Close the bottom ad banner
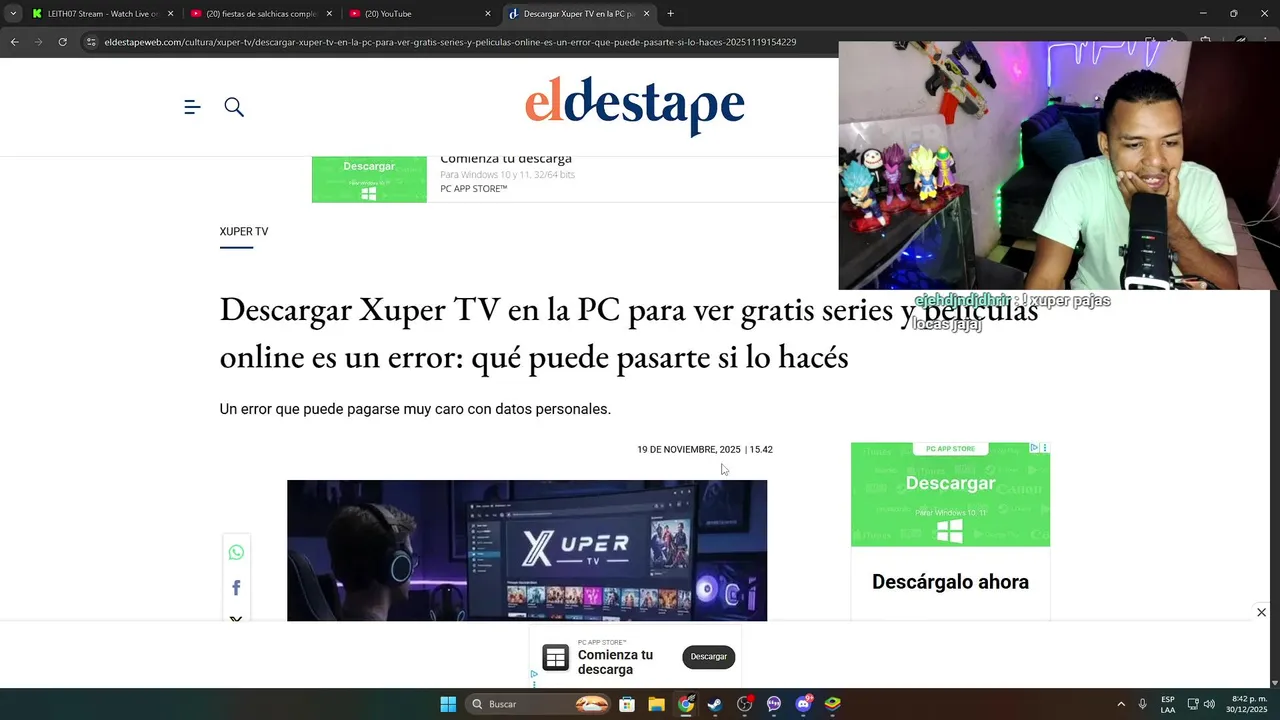Viewport: 1280px width, 720px height. (x=1261, y=612)
